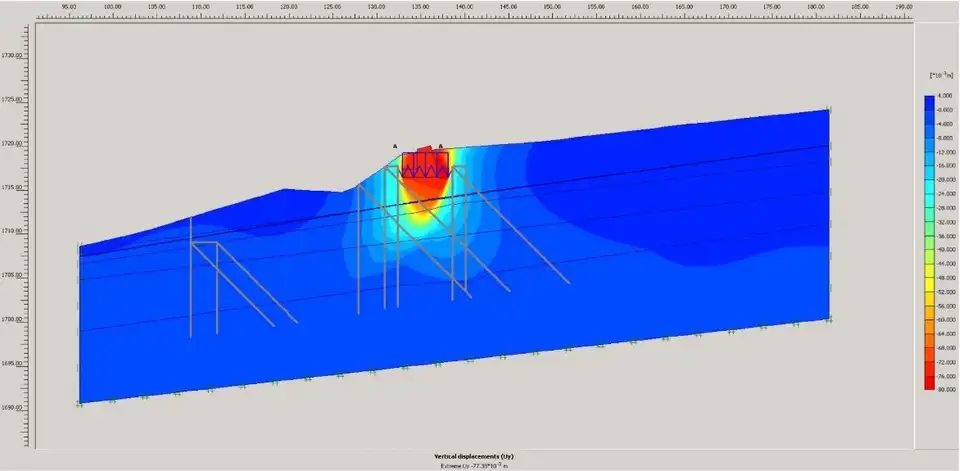This screenshot has height=471, width=960.
Task: Click the 1695.00 mark on the vertical ruler
Action: tap(12, 363)
